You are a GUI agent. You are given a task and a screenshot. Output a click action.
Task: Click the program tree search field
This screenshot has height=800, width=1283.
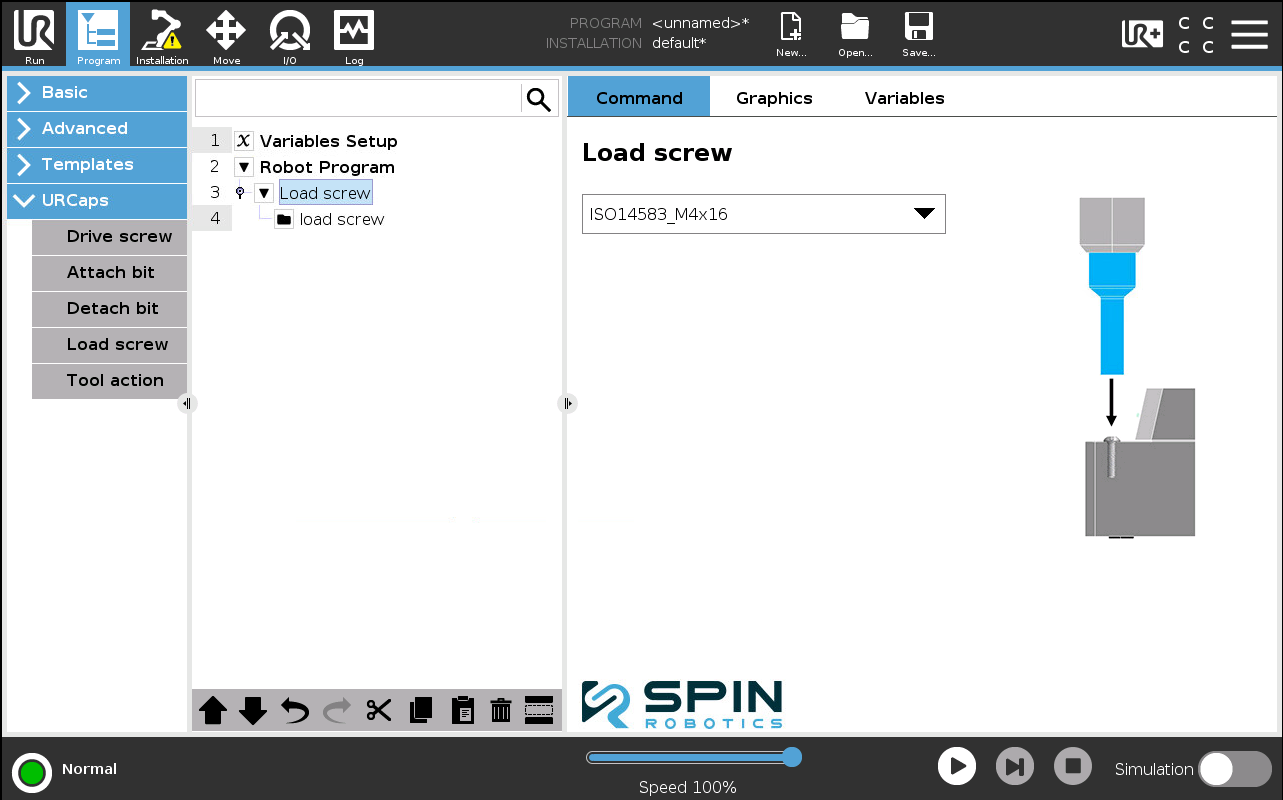(x=358, y=99)
